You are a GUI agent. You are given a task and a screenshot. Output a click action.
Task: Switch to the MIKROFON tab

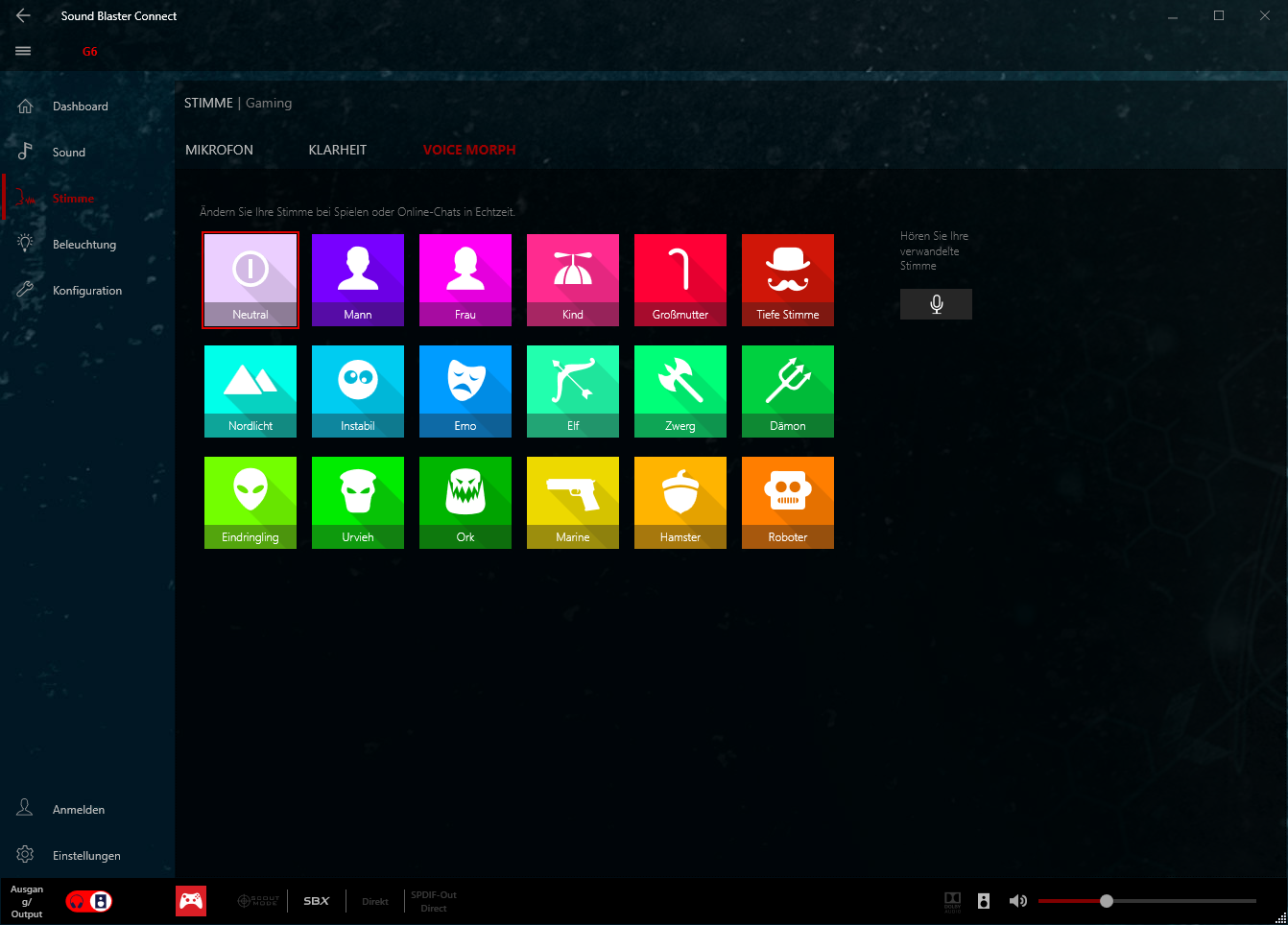(219, 150)
